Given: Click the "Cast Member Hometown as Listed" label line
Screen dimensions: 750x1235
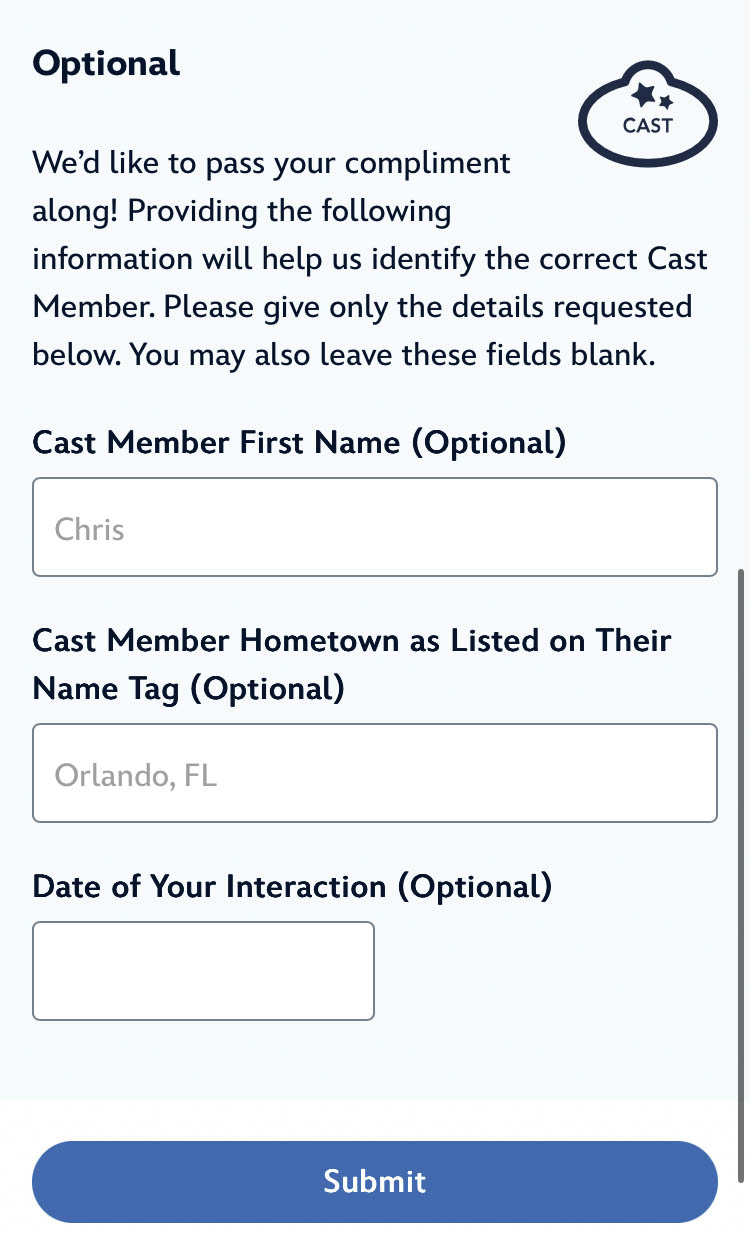Looking at the screenshot, I should 352,640.
